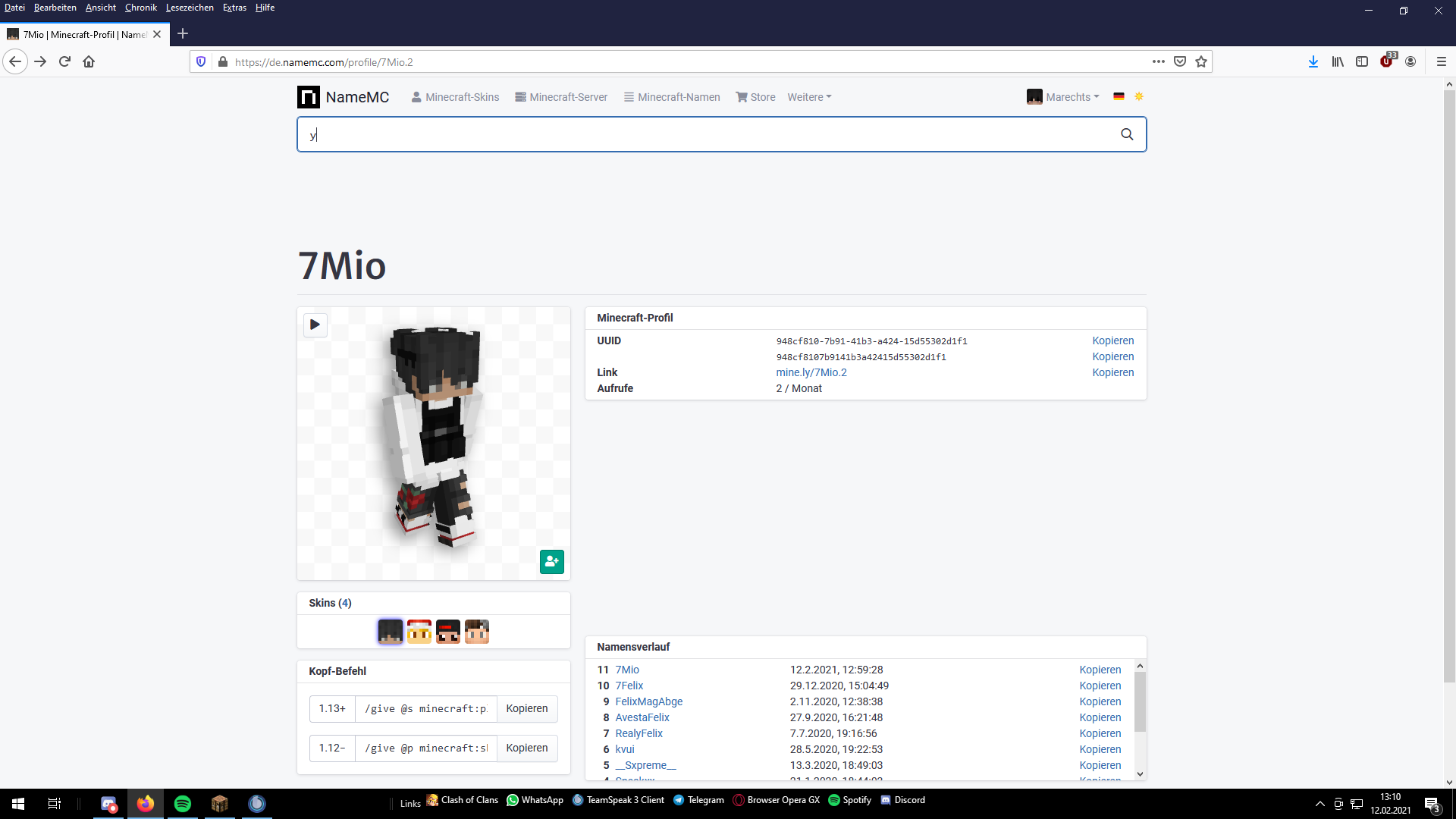
Task: Play the skin animation
Action: (x=315, y=325)
